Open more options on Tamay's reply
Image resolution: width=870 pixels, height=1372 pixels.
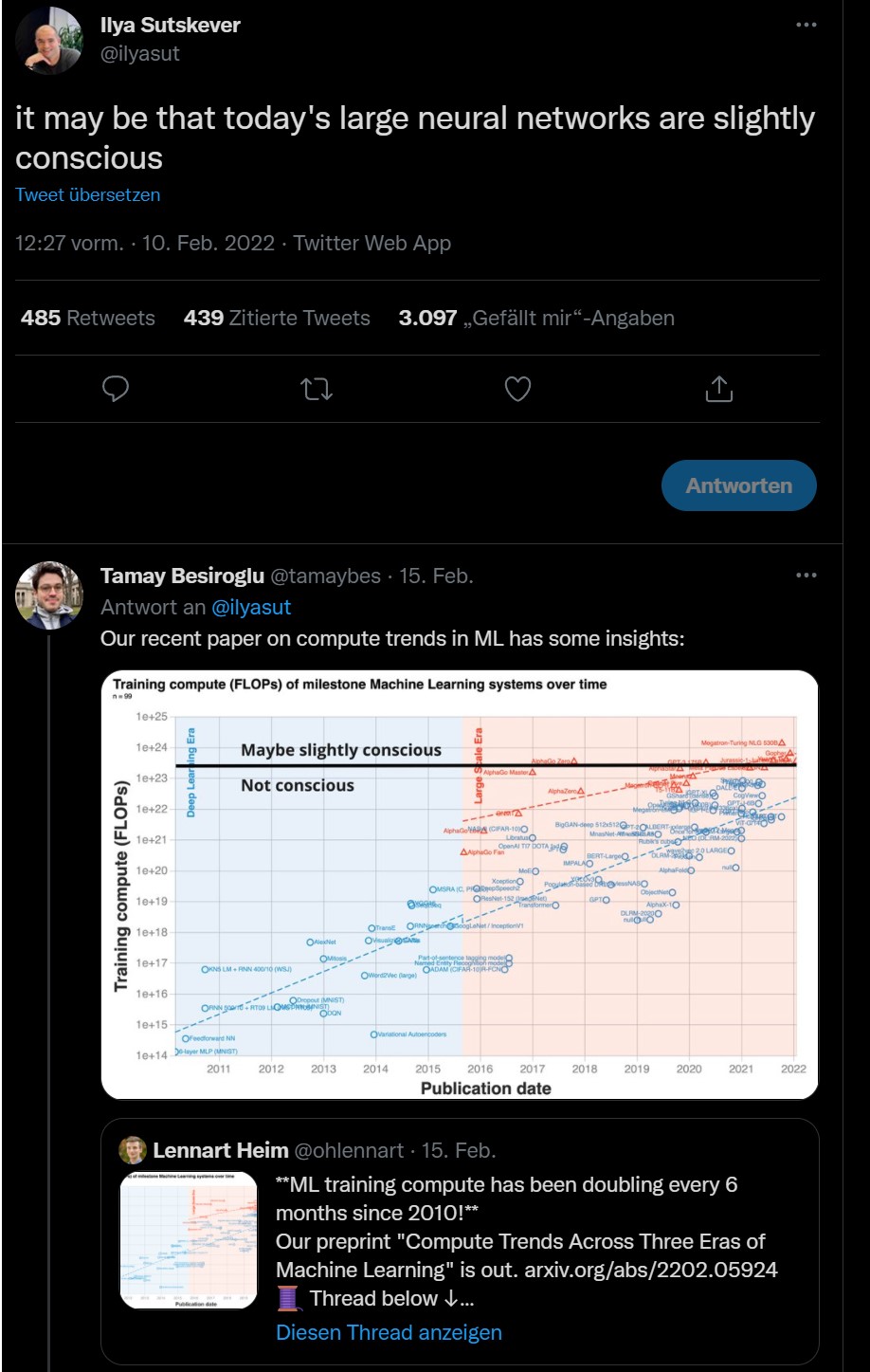click(x=805, y=577)
